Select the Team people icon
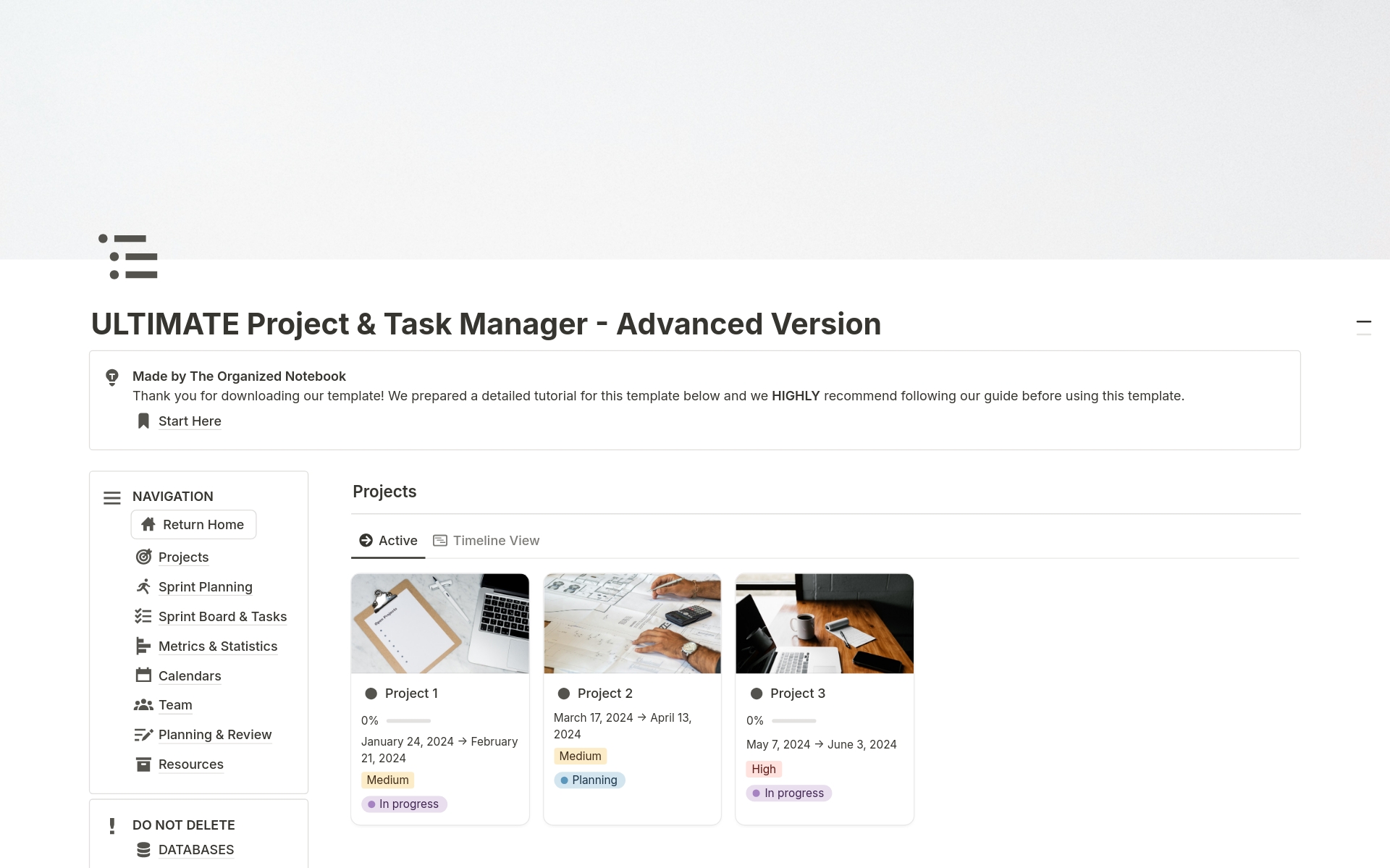The width and height of the screenshot is (1390, 868). tap(143, 704)
